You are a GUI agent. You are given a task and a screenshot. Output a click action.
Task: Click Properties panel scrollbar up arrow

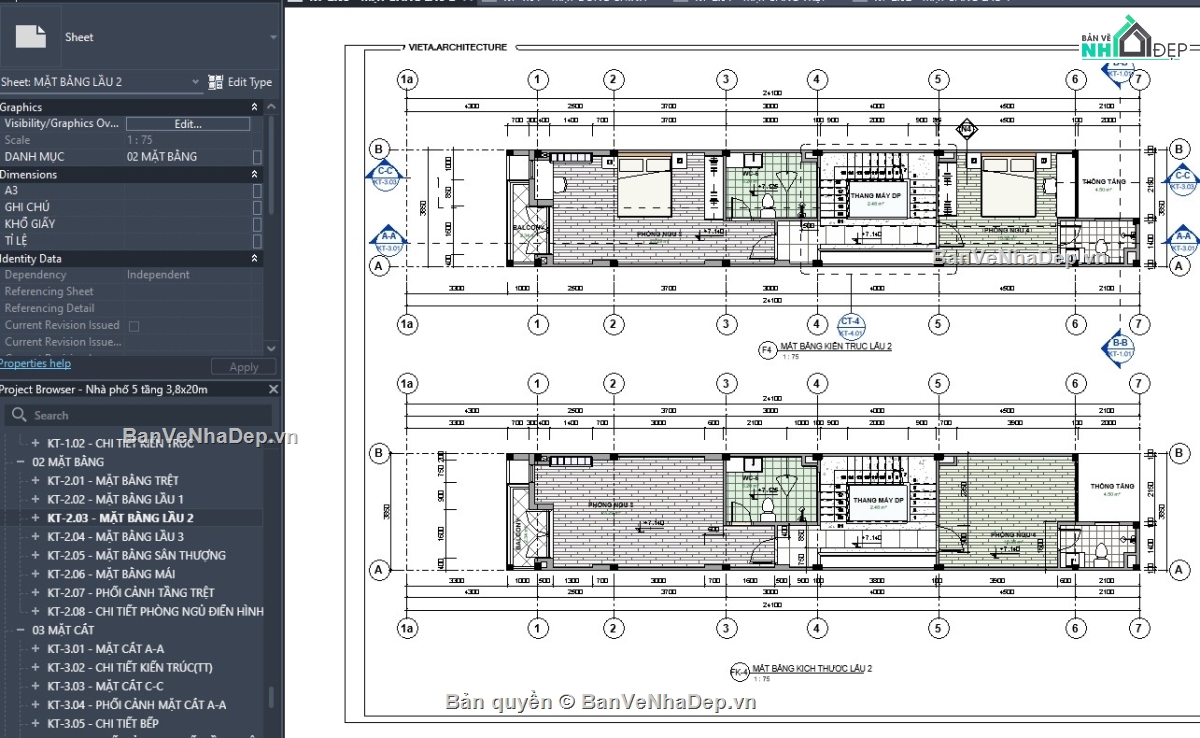pos(272,105)
